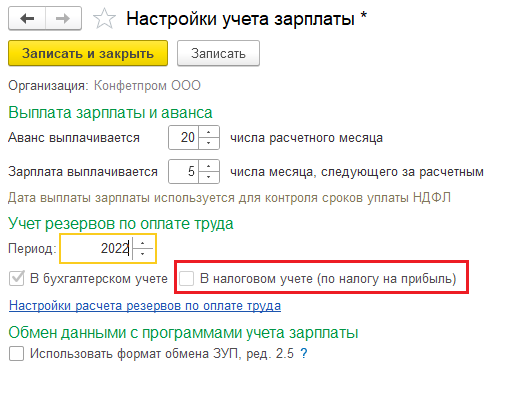The image size is (532, 397).
Task: Go back with the left arrow button
Action: pyautogui.click(x=27, y=18)
